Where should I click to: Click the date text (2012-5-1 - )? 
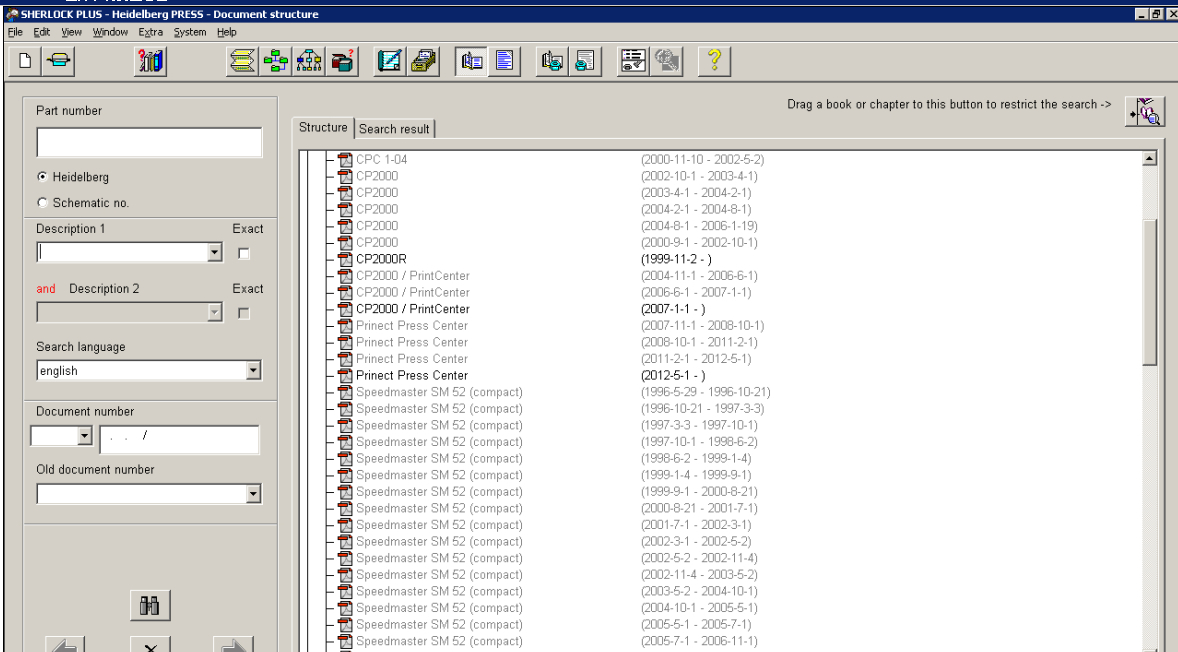pyautogui.click(x=673, y=376)
